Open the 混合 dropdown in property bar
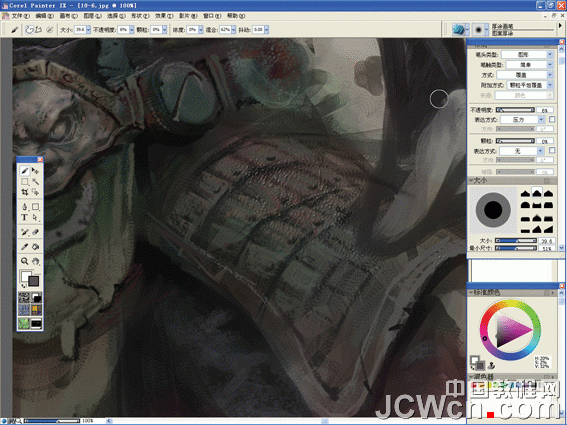This screenshot has height=425, width=567. click(233, 30)
